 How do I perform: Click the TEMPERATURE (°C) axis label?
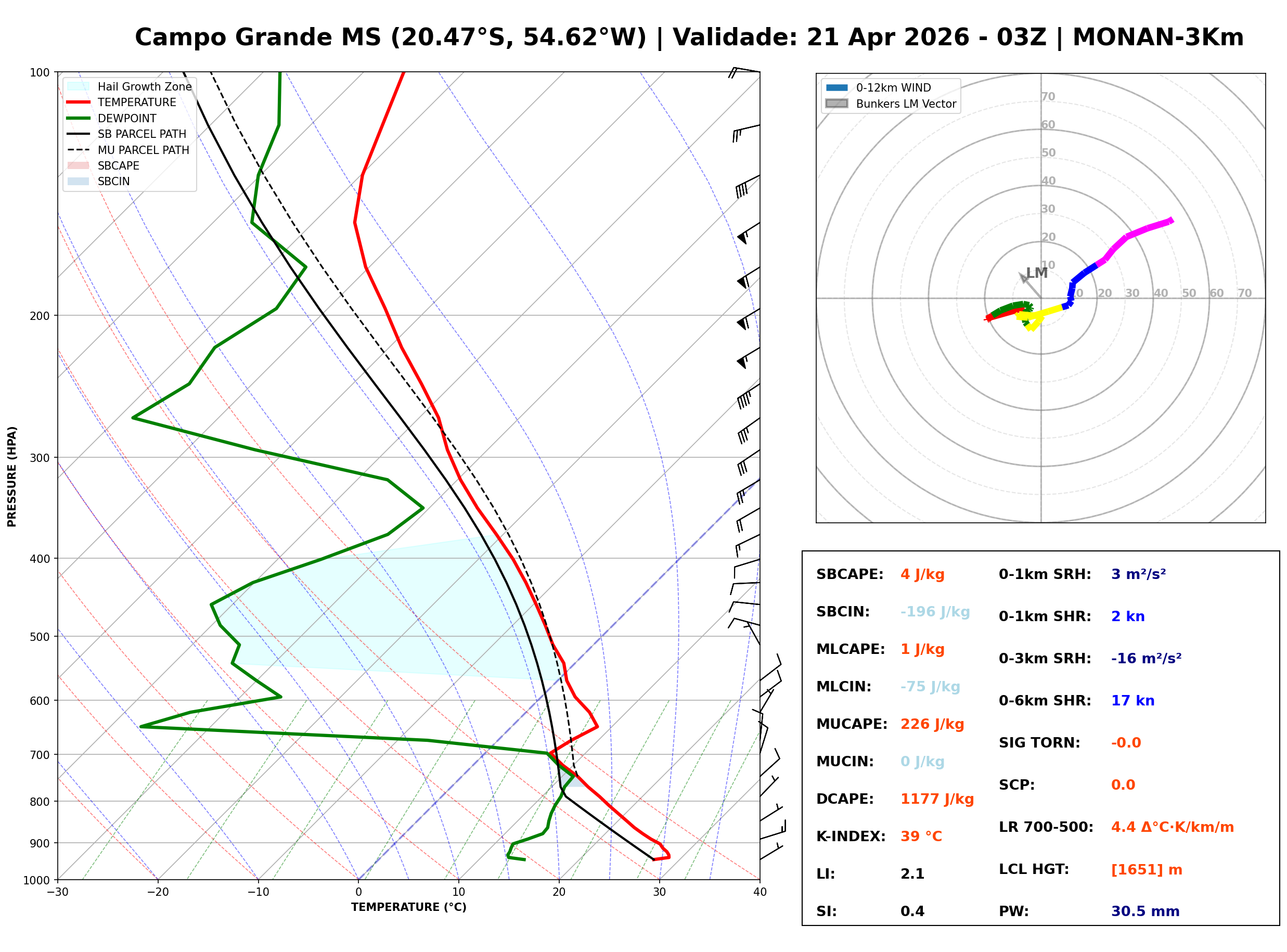click(x=408, y=907)
